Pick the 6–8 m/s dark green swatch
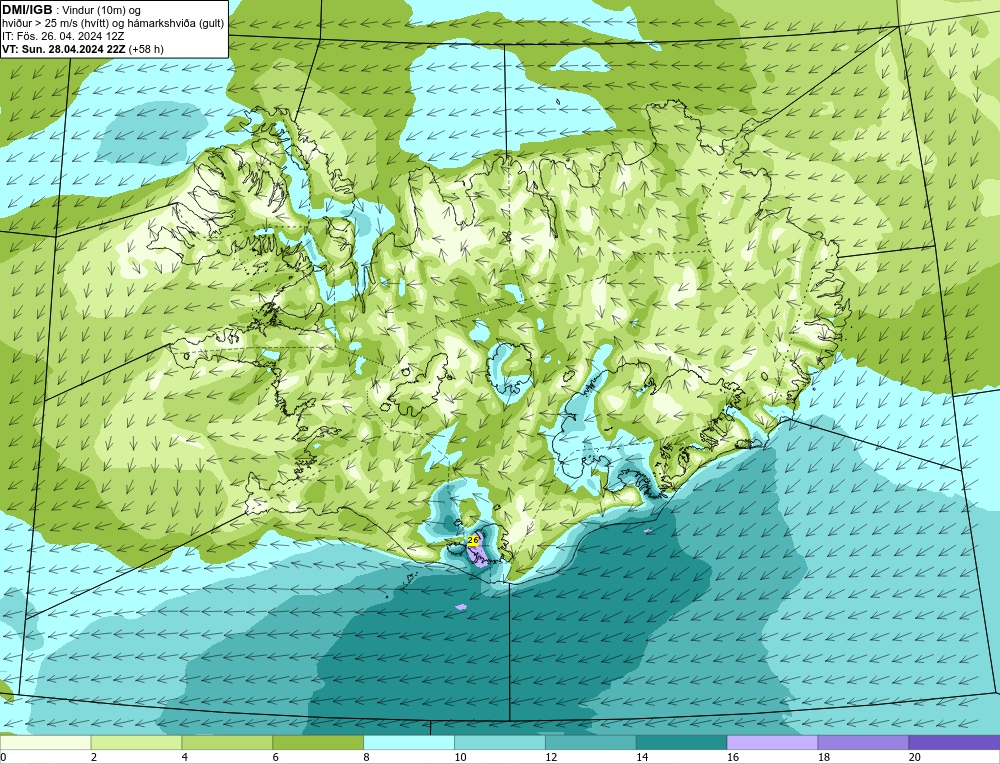The width and height of the screenshot is (1000, 764). [x=318, y=742]
